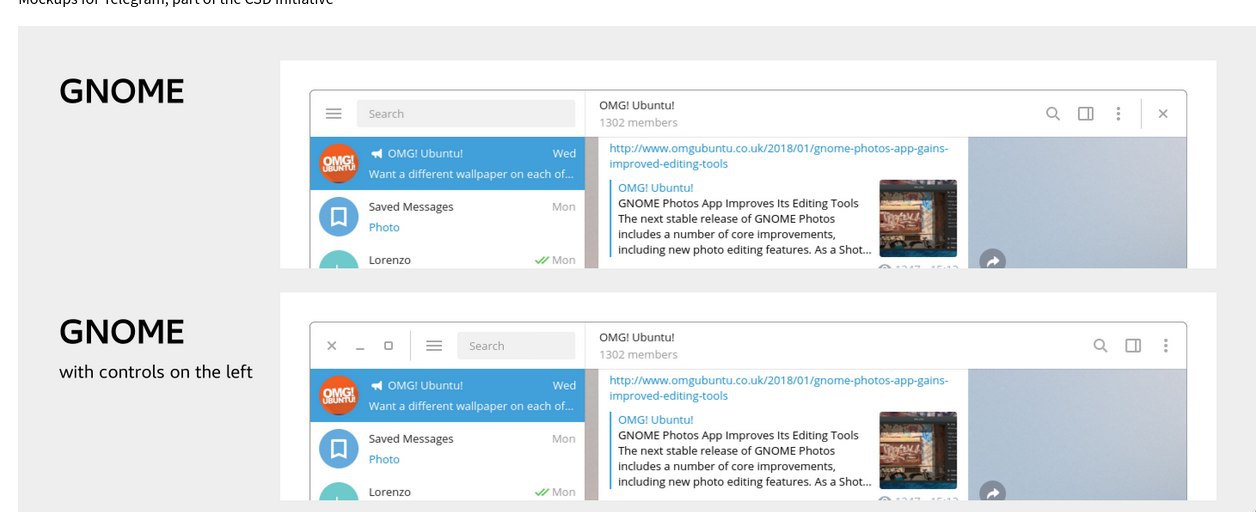Click blue OMG! Ubuntu! preview title top mockup
The width and height of the screenshot is (1256, 512).
655,188
